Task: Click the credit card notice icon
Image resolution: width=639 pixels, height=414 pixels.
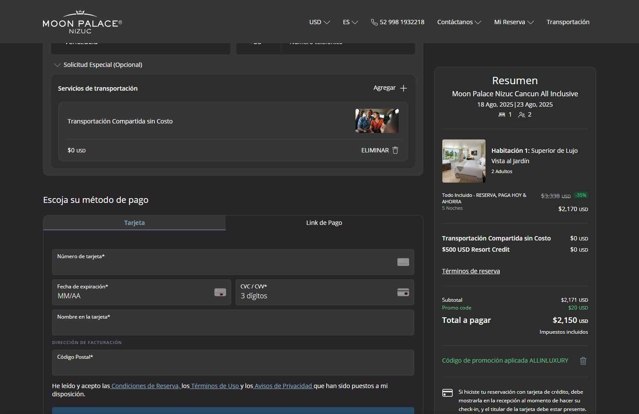Action: click(447, 393)
